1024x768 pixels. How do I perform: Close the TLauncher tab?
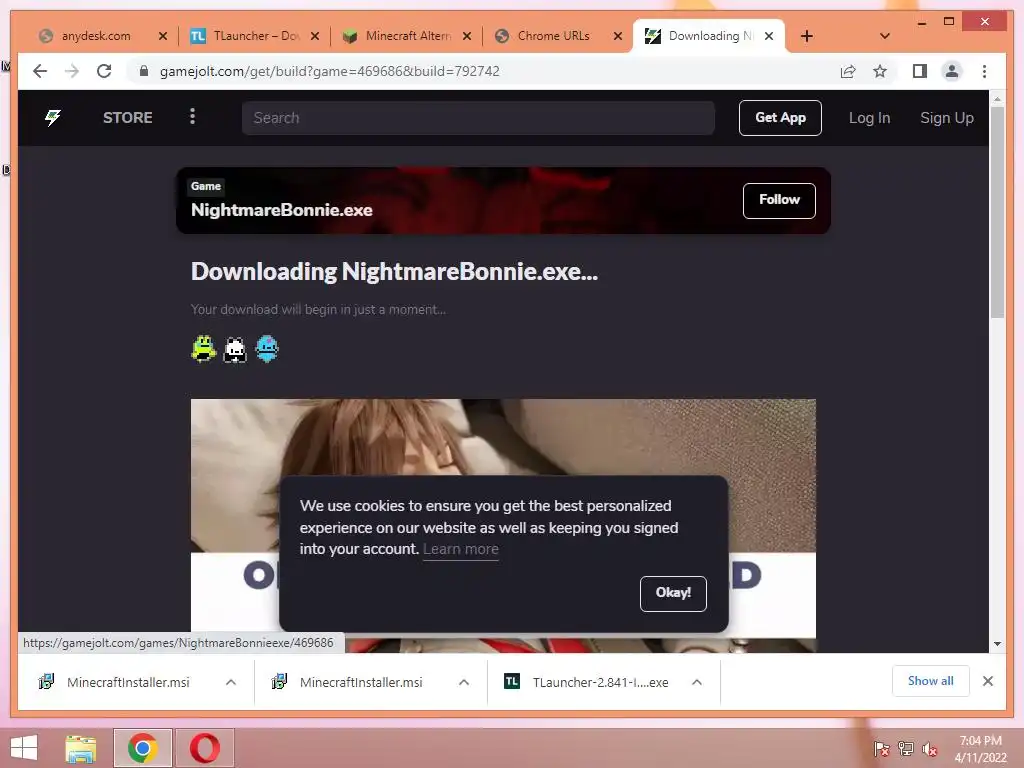315,36
